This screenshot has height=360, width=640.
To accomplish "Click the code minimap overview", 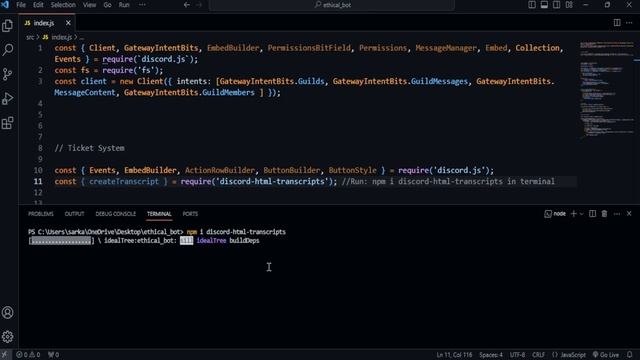I will [x=607, y=90].
